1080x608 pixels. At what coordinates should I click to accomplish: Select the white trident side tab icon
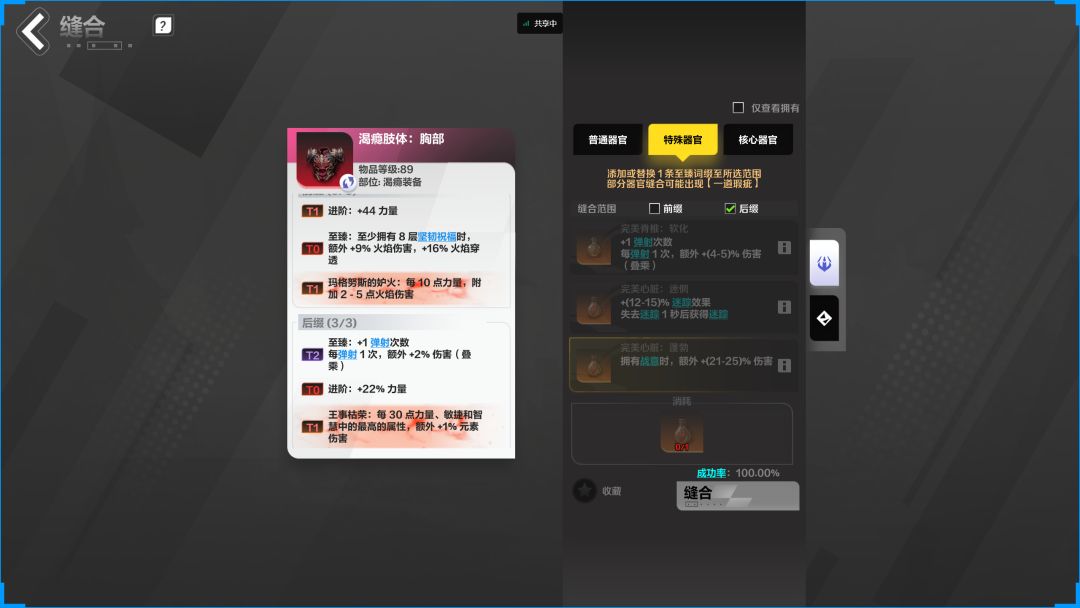[x=824, y=263]
